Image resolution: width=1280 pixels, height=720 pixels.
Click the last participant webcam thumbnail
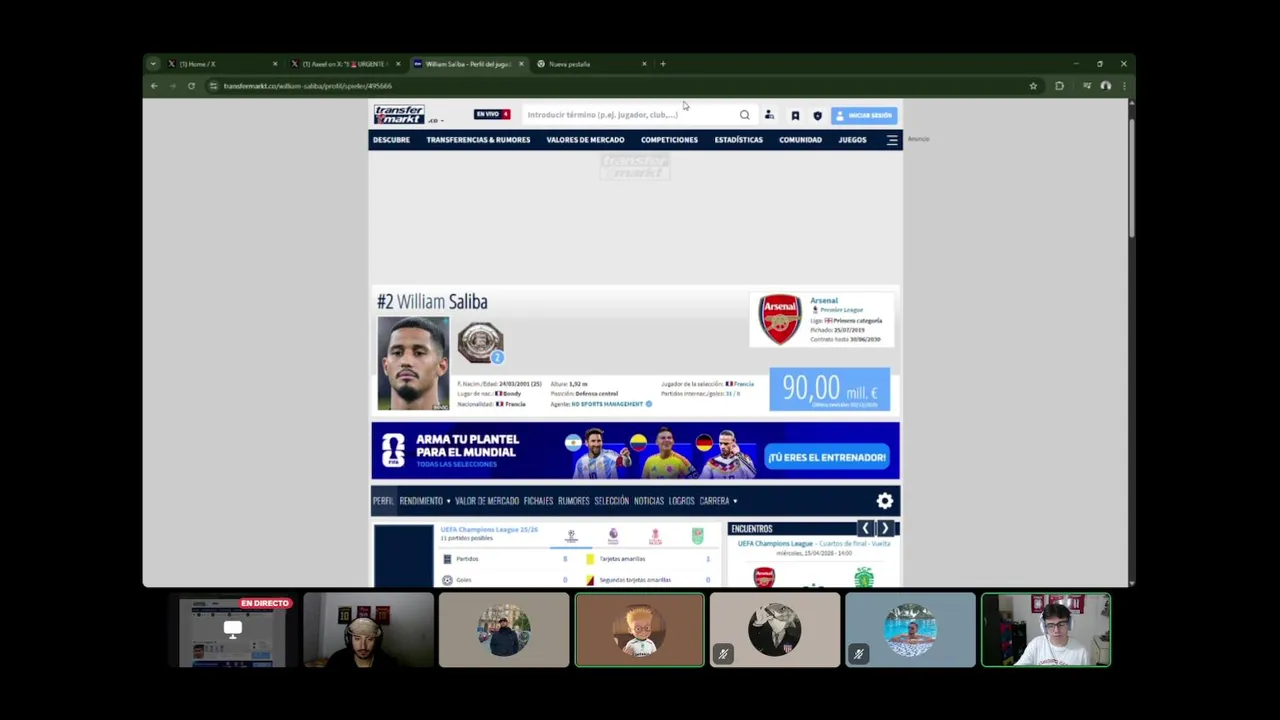[1046, 630]
